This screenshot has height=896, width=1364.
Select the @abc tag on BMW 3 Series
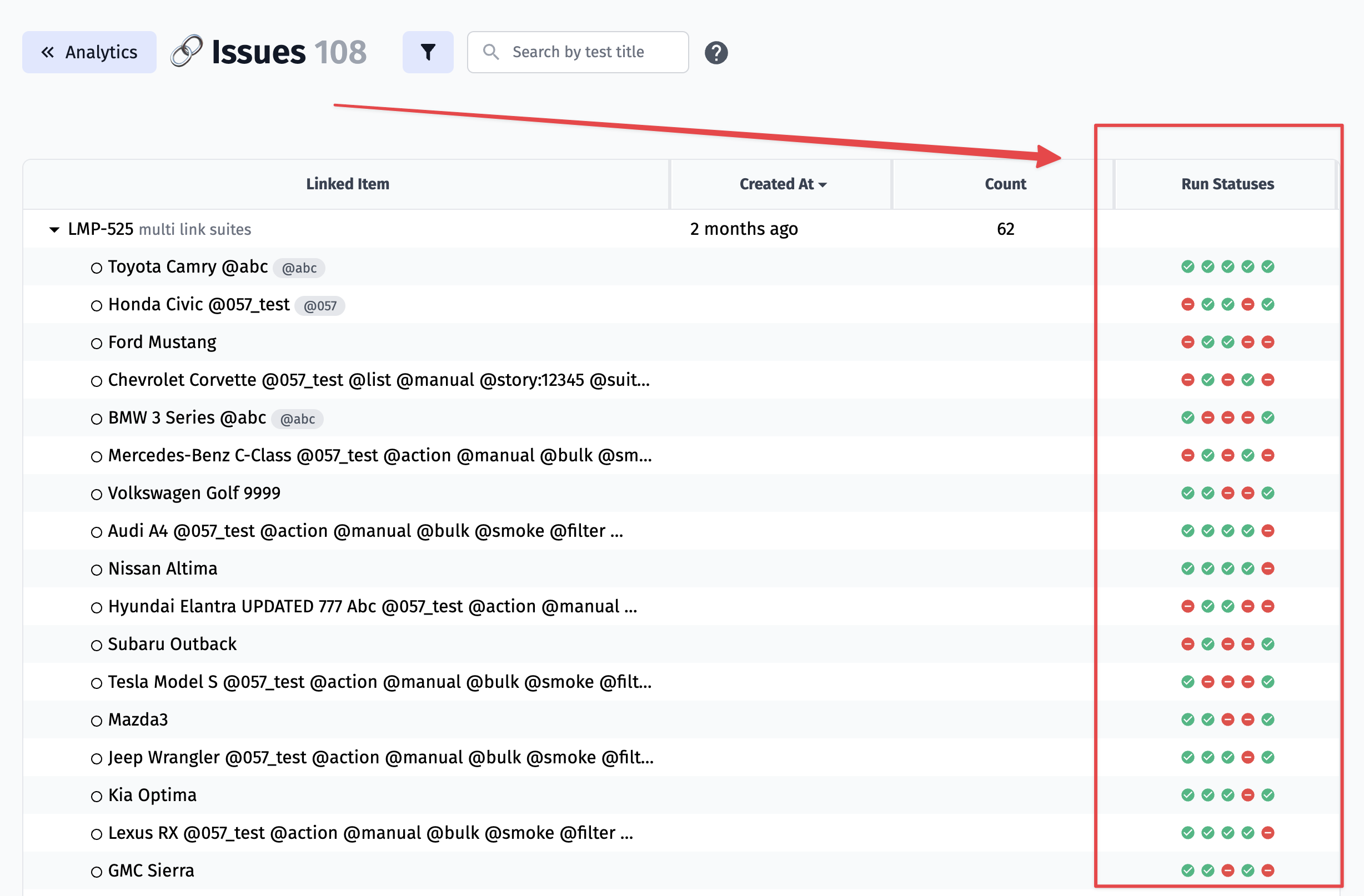298,419
